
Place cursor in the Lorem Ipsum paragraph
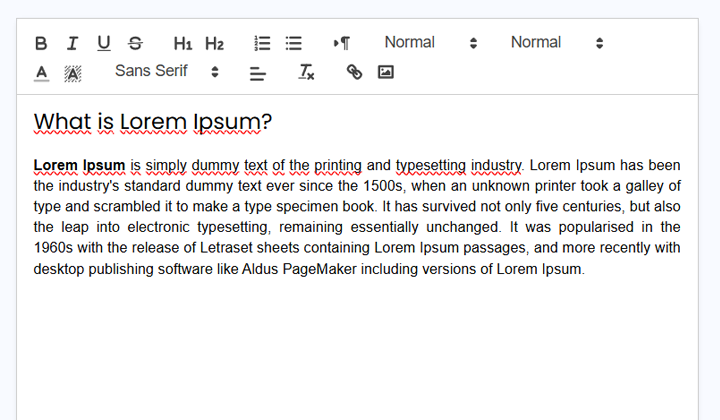(x=357, y=216)
